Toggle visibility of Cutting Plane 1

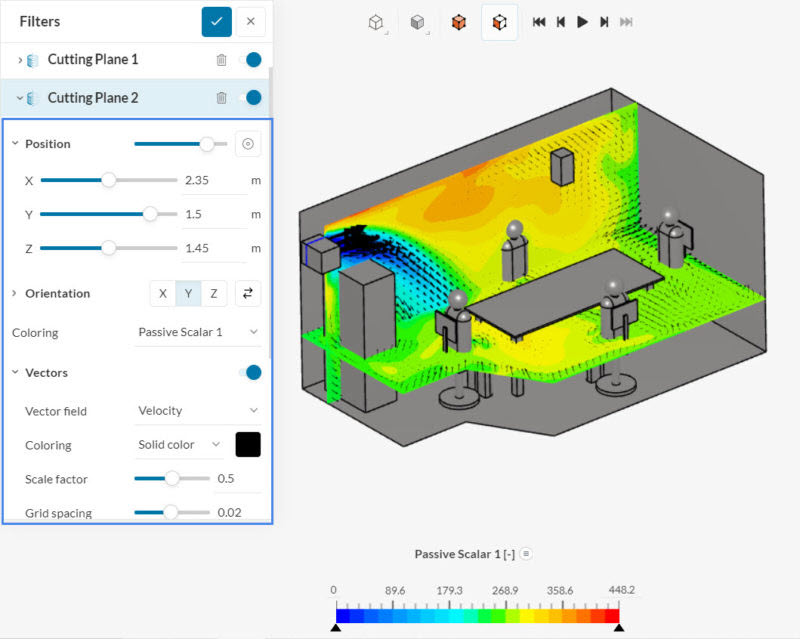253,59
